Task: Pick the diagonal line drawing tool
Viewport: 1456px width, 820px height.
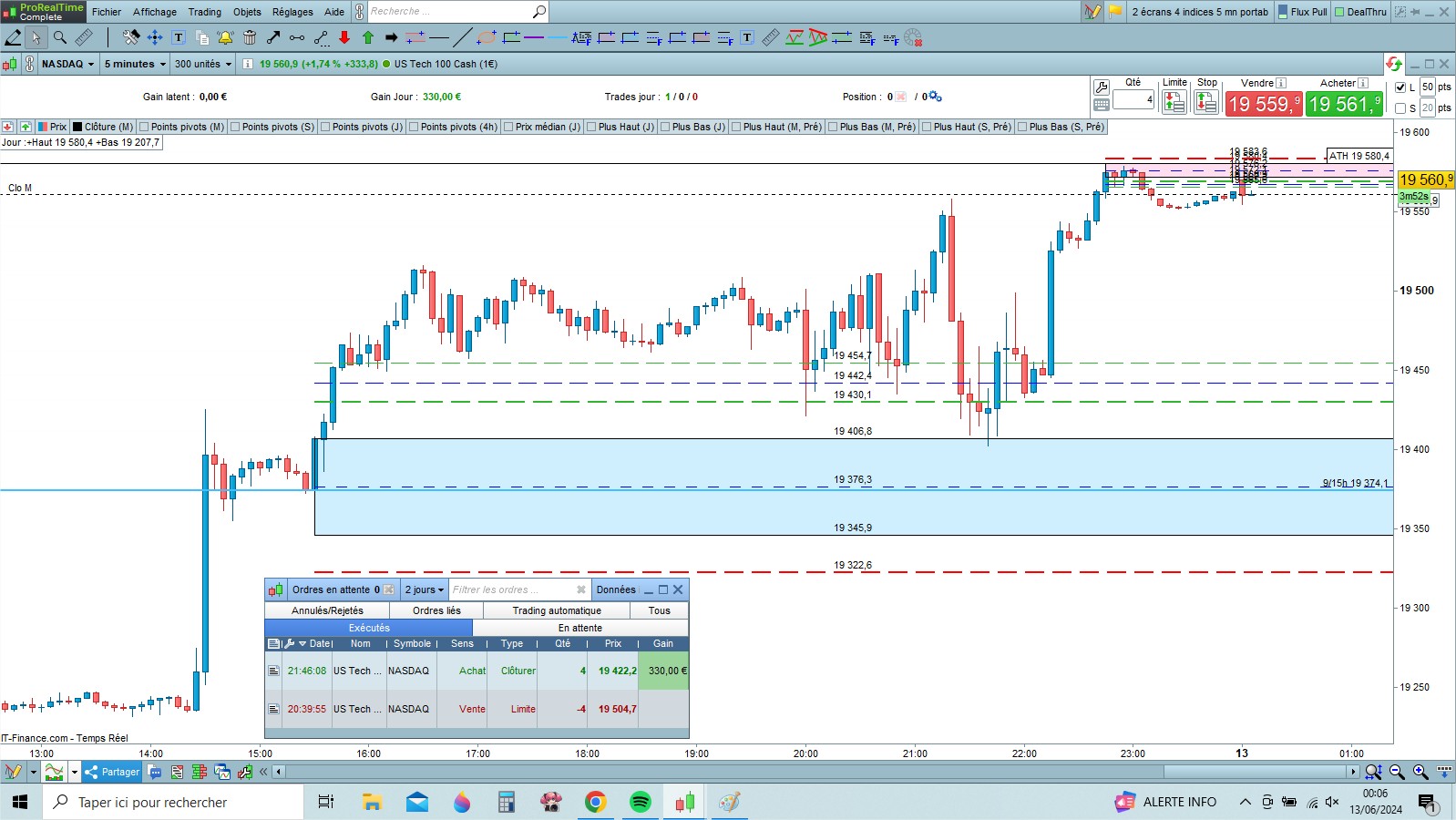Action: point(463,37)
